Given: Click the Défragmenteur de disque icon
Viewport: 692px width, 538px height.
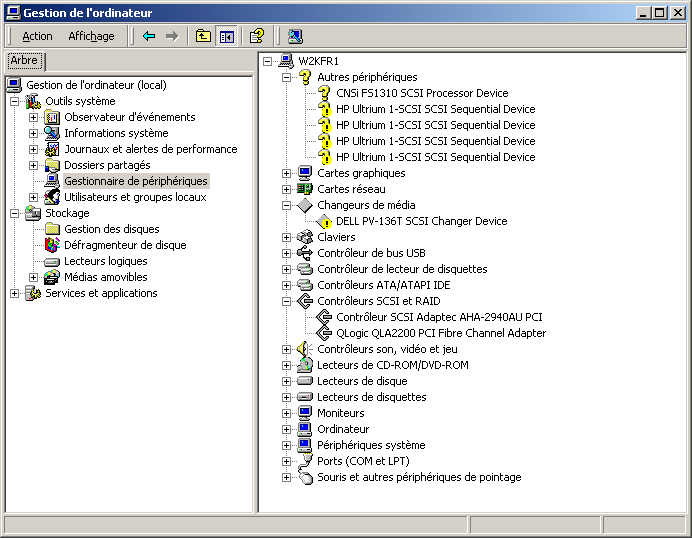Looking at the screenshot, I should pos(53,245).
